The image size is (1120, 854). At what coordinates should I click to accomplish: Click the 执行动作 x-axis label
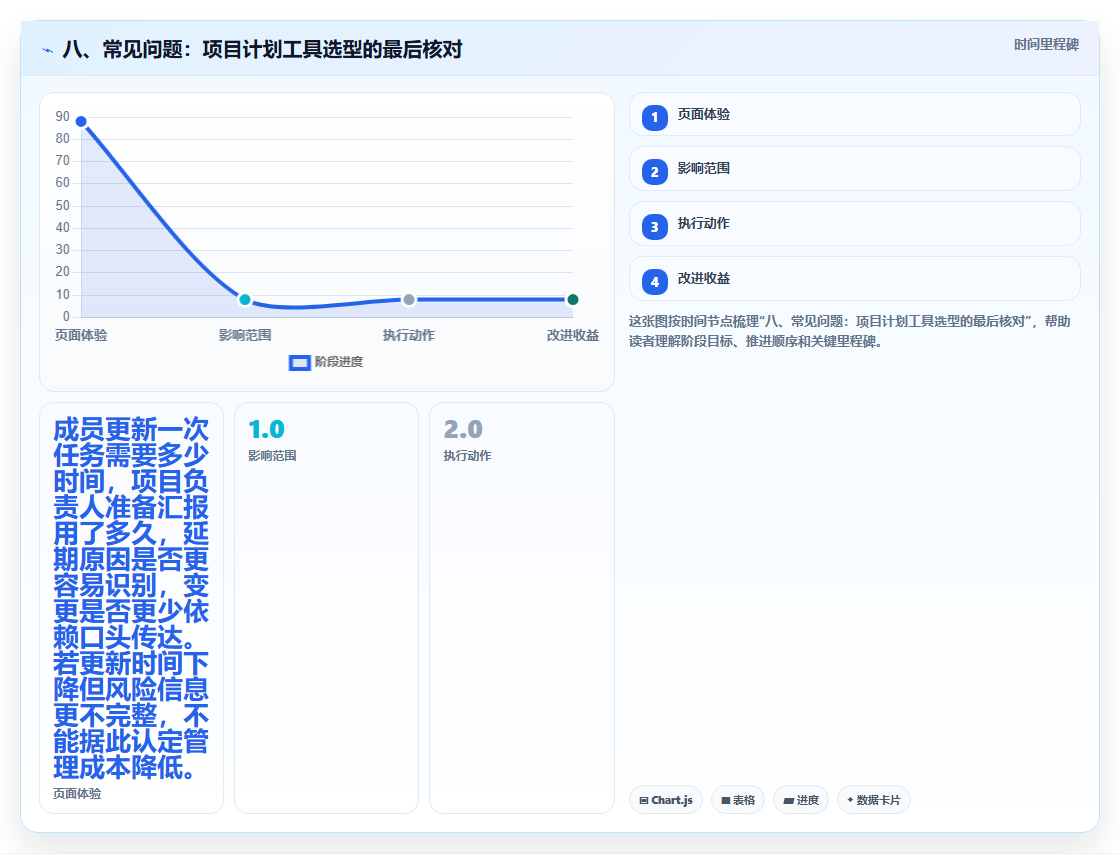tap(409, 336)
